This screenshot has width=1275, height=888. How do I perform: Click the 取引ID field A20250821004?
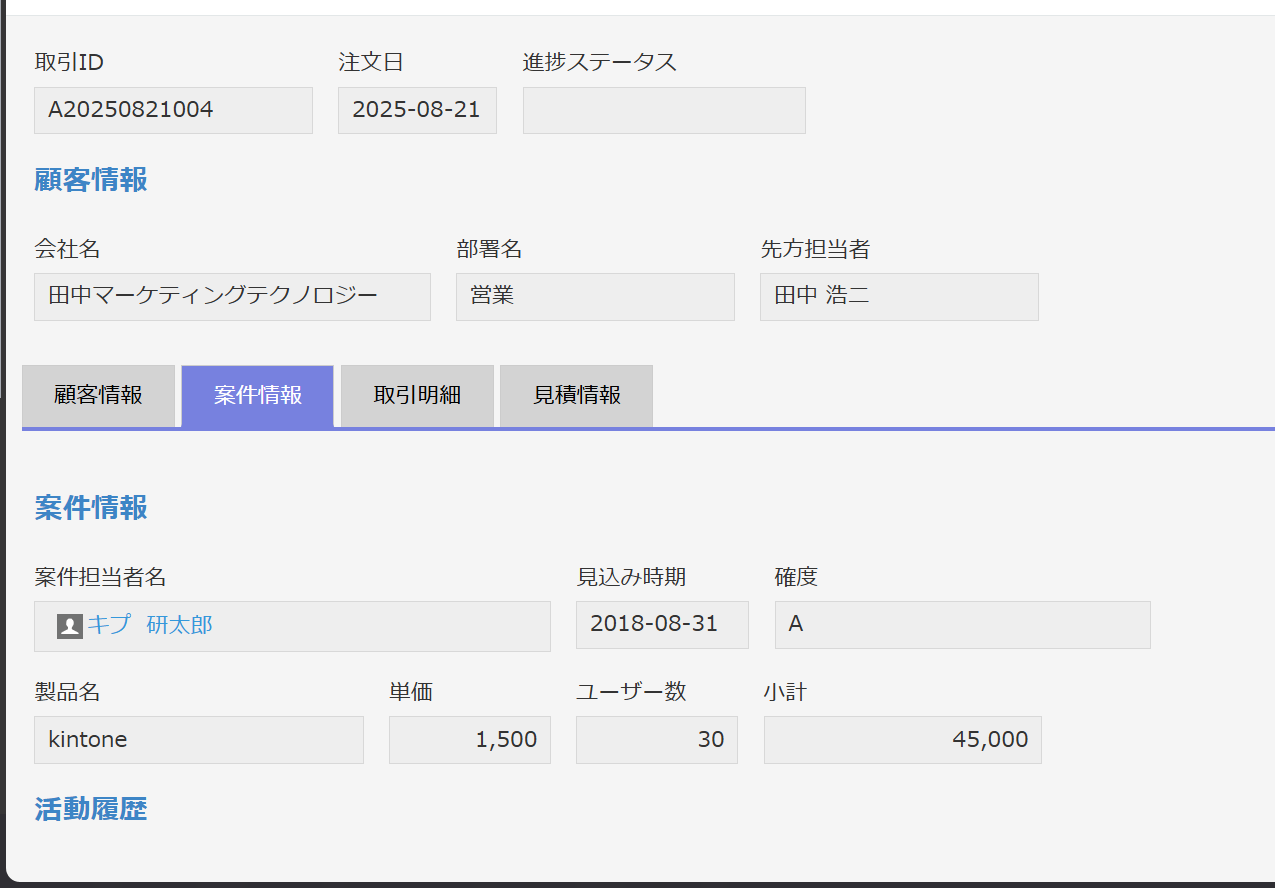pyautogui.click(x=173, y=110)
